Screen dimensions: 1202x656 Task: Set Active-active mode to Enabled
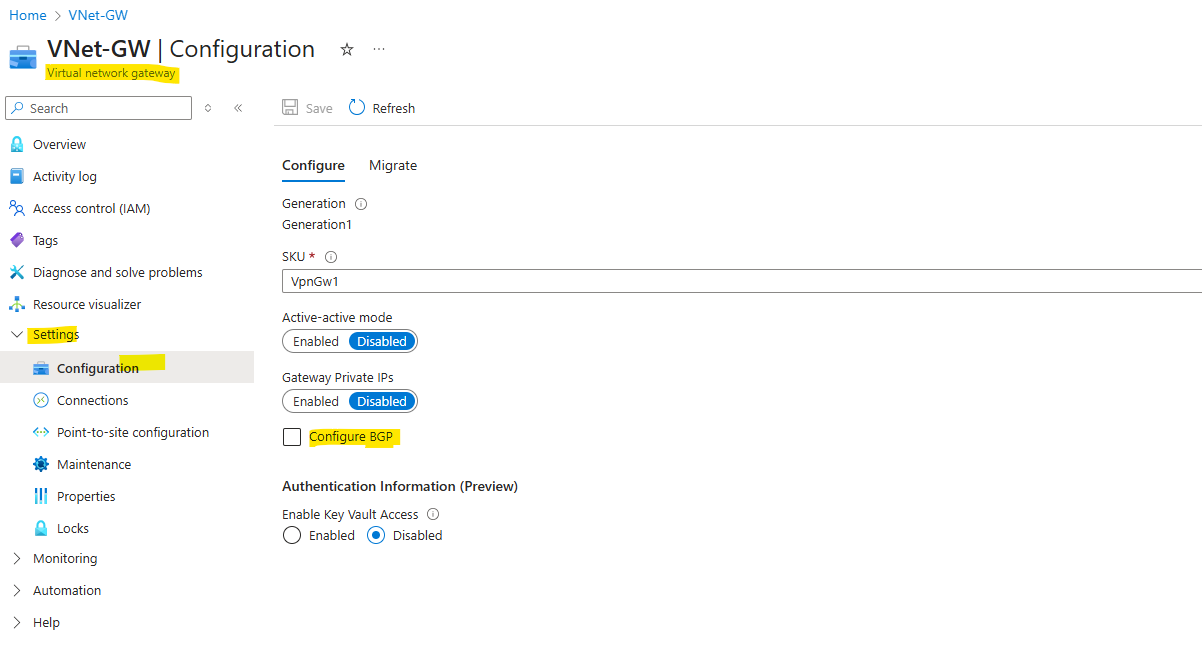coord(316,341)
